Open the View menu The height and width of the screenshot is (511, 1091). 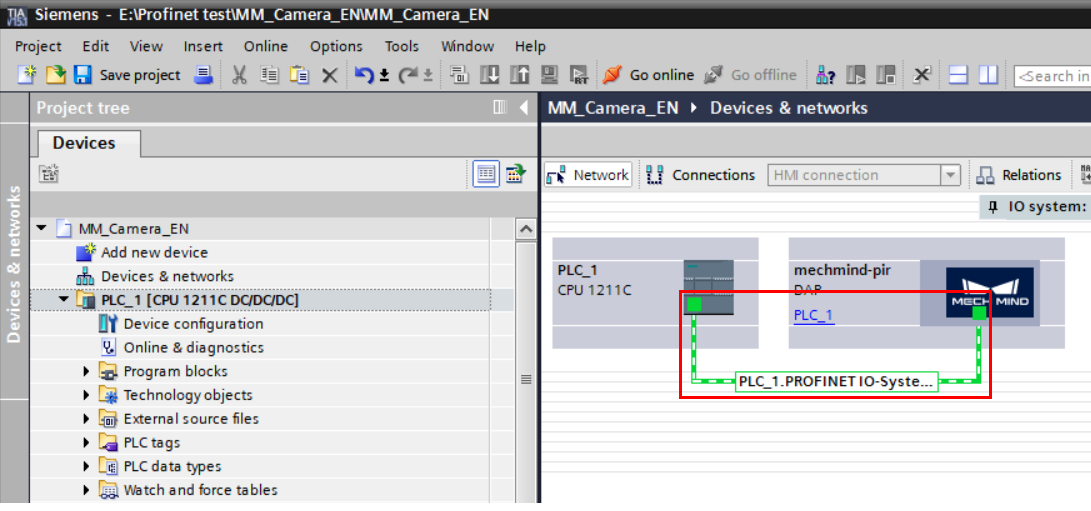click(146, 47)
